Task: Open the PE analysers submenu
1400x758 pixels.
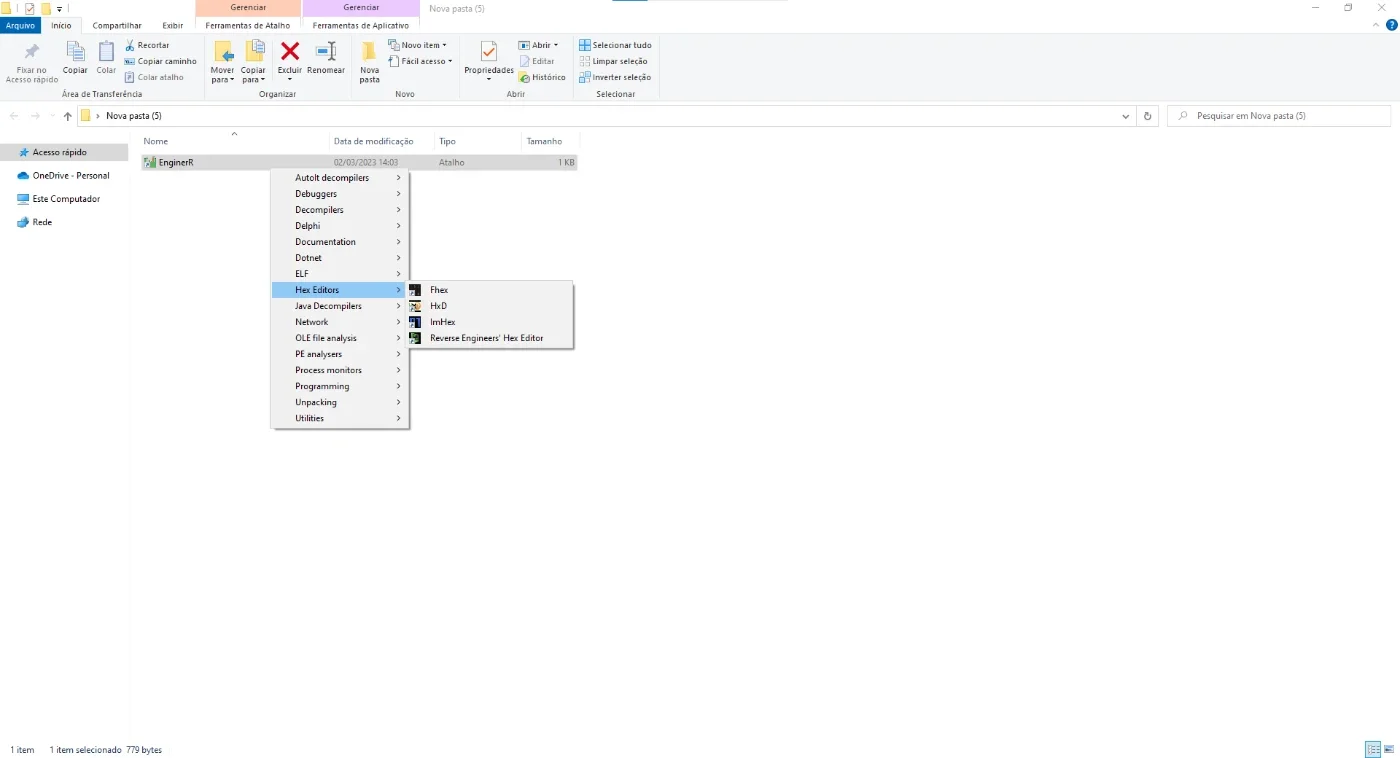Action: coord(340,354)
